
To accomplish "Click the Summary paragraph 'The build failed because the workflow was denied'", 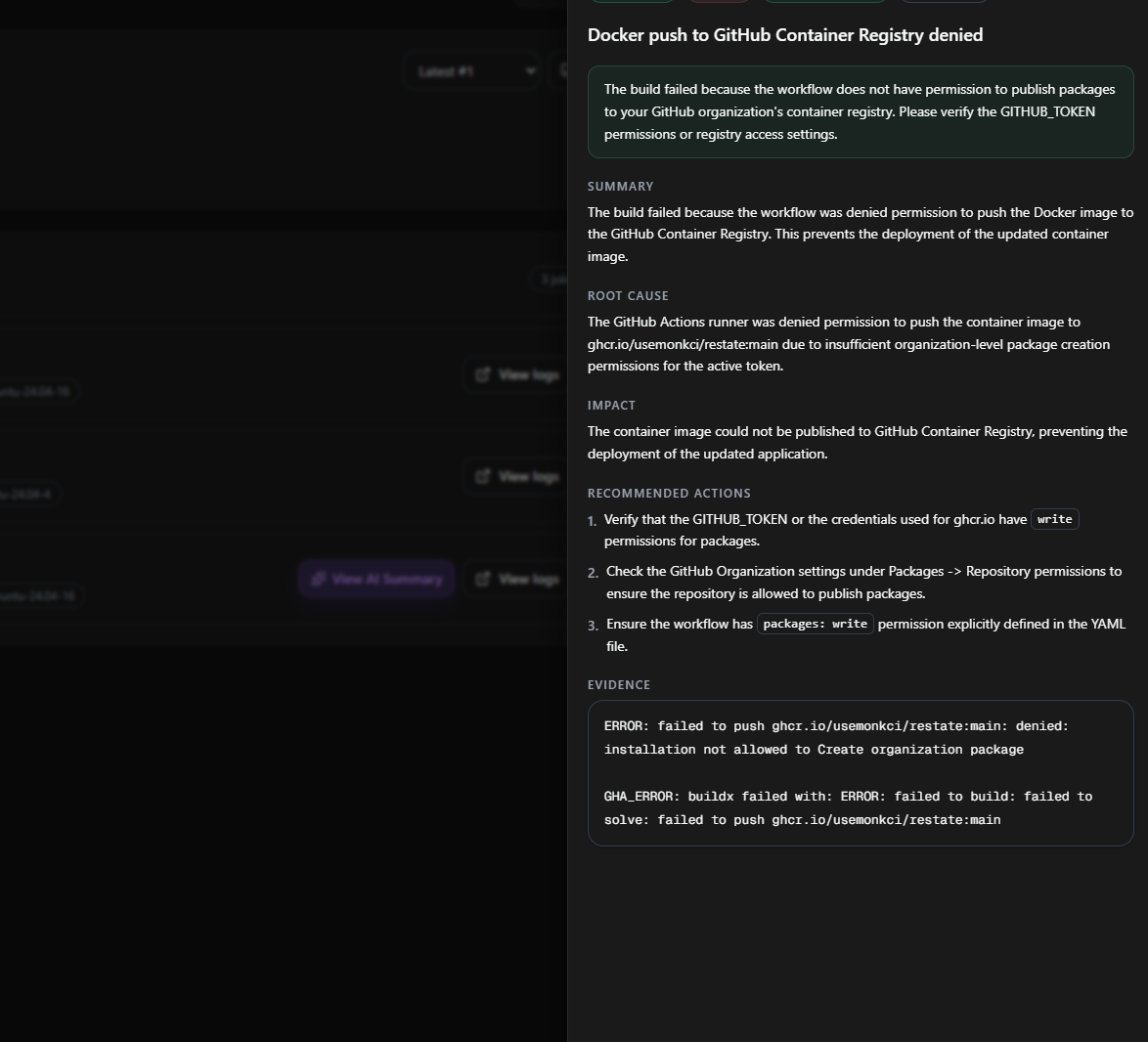I will (x=861, y=235).
